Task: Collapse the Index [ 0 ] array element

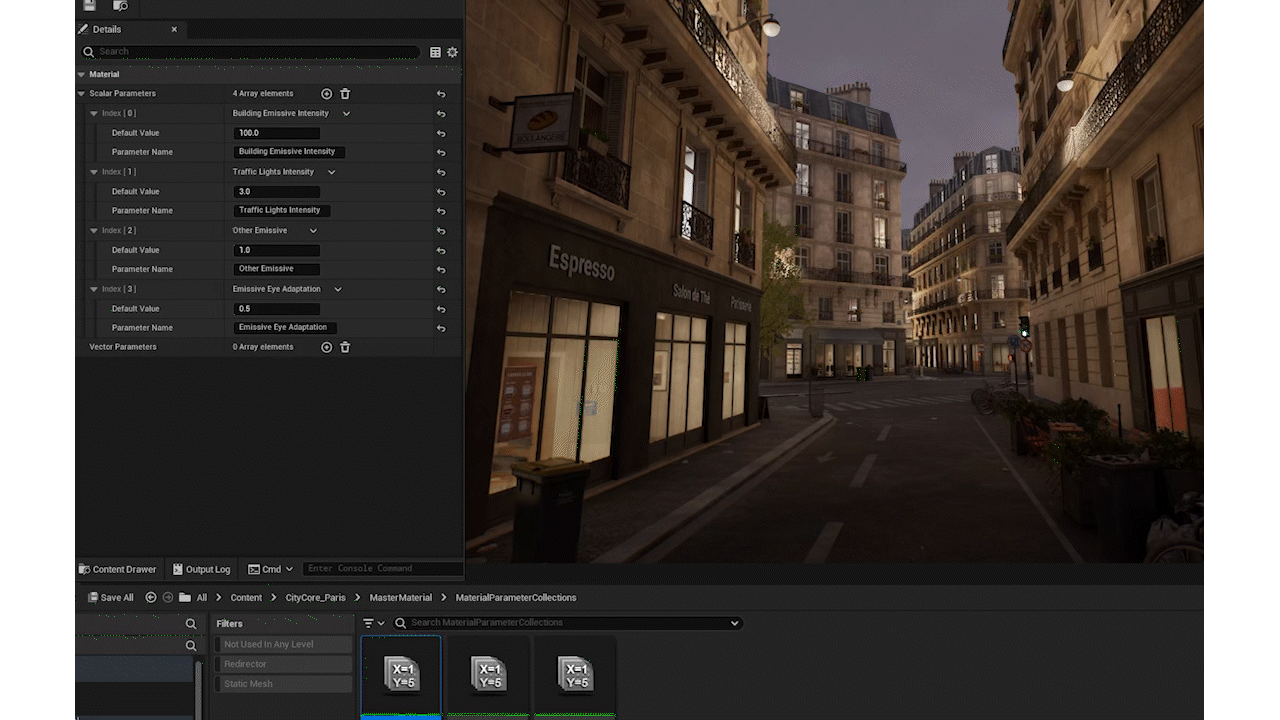Action: [x=94, y=114]
